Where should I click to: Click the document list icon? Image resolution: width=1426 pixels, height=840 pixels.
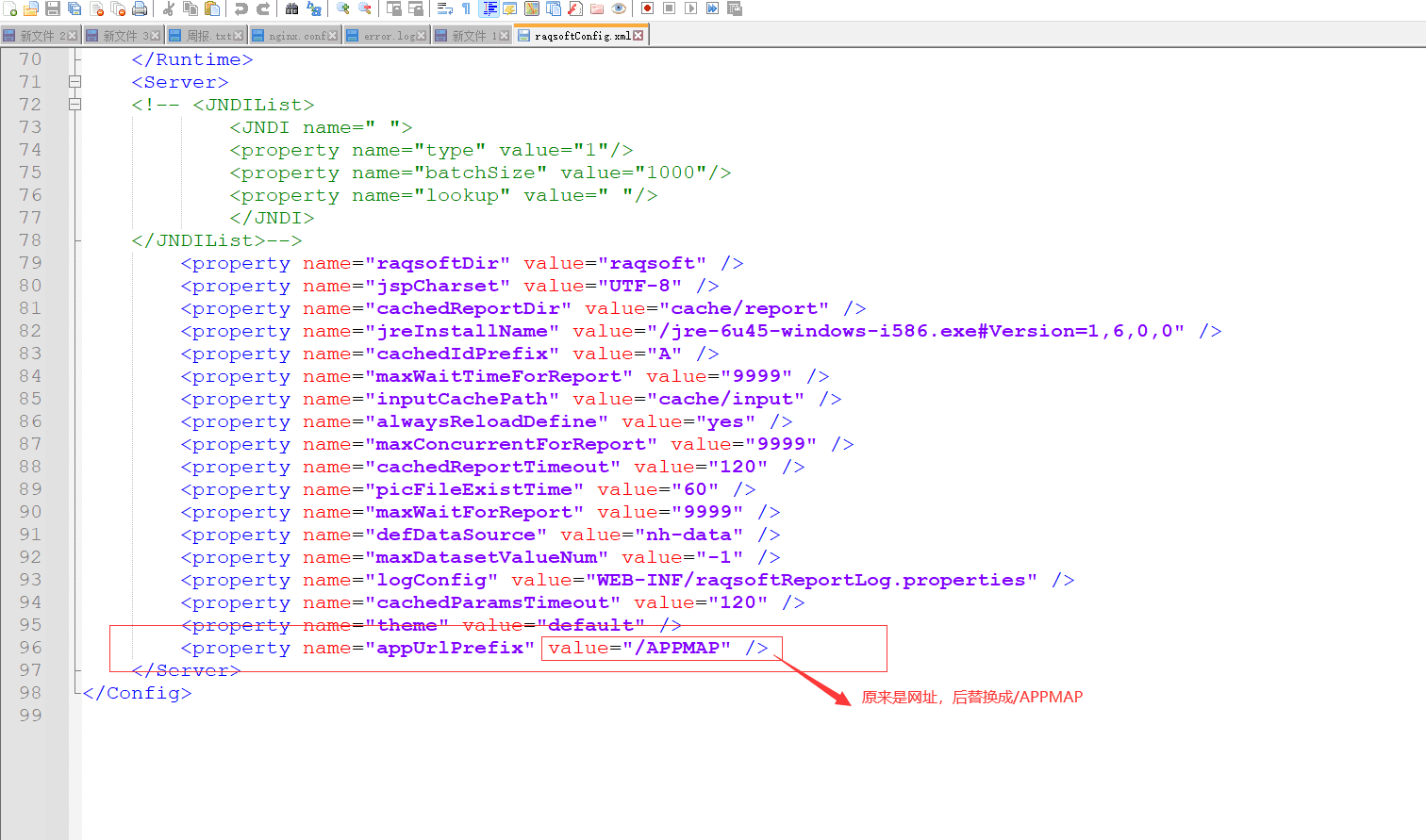click(x=554, y=8)
